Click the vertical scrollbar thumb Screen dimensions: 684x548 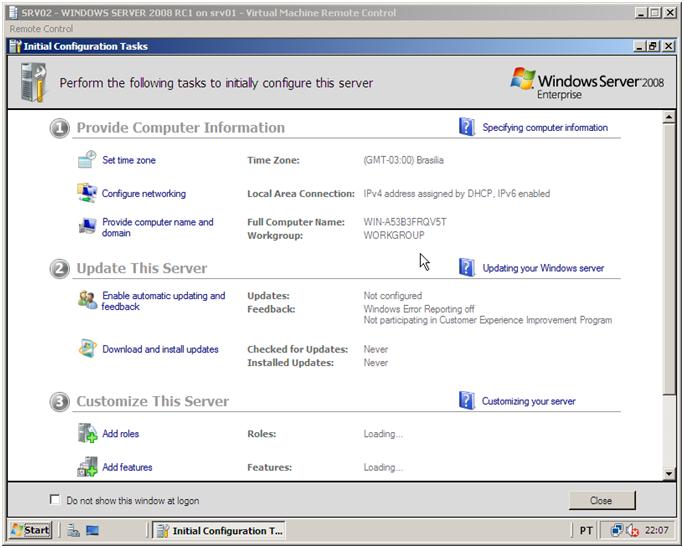669,259
